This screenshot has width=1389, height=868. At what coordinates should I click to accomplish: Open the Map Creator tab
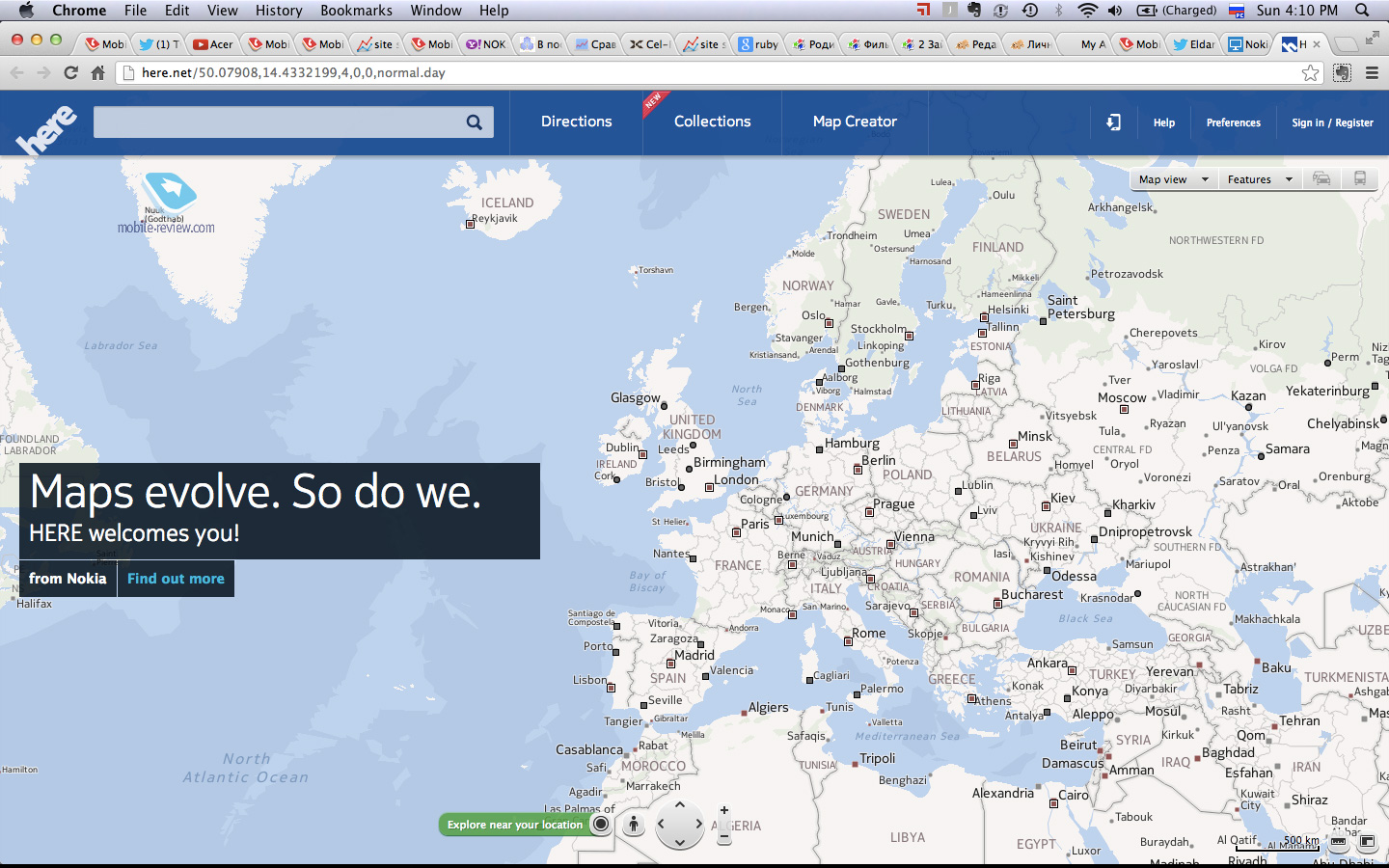click(x=855, y=122)
